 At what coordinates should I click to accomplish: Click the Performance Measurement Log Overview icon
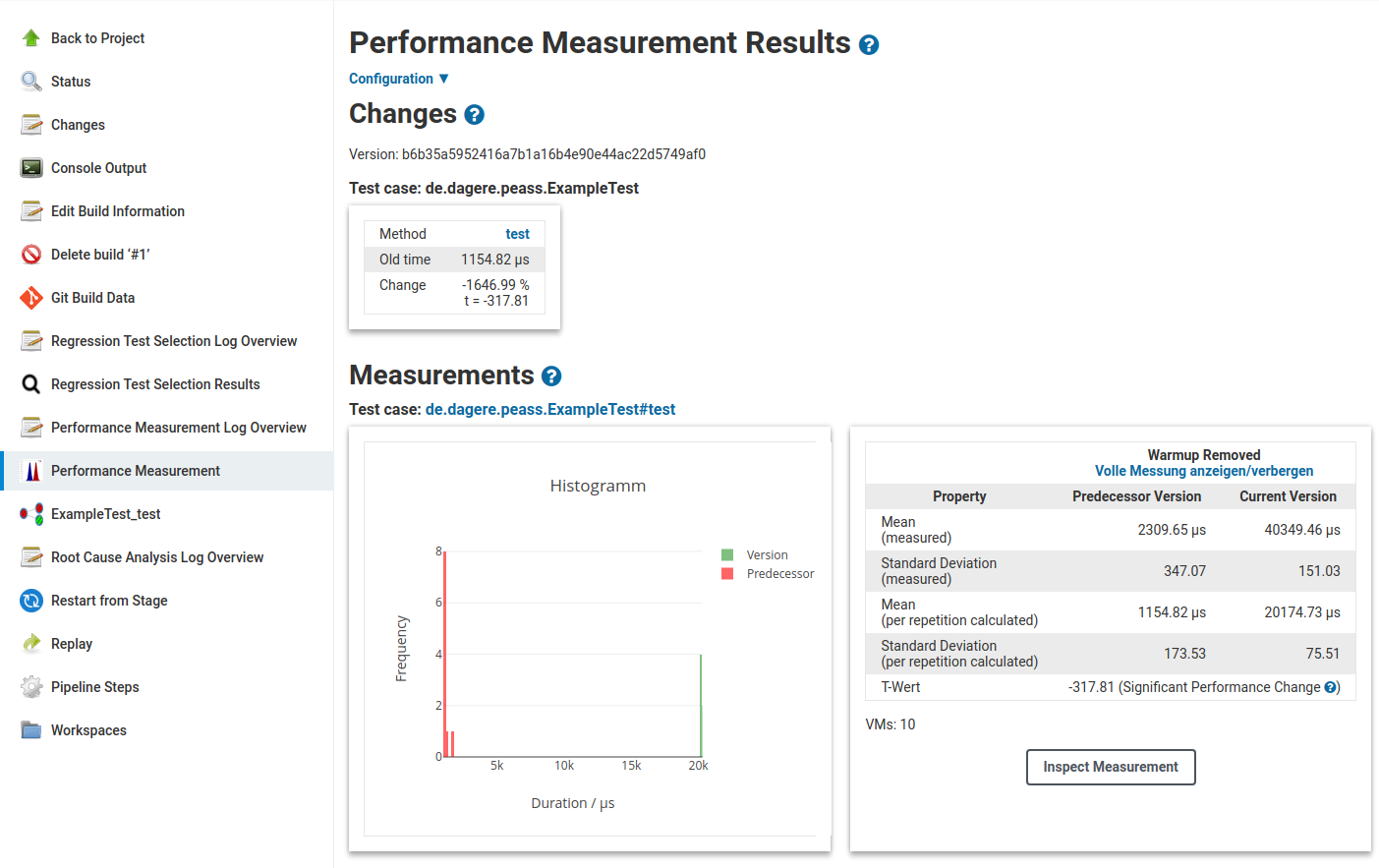31,428
